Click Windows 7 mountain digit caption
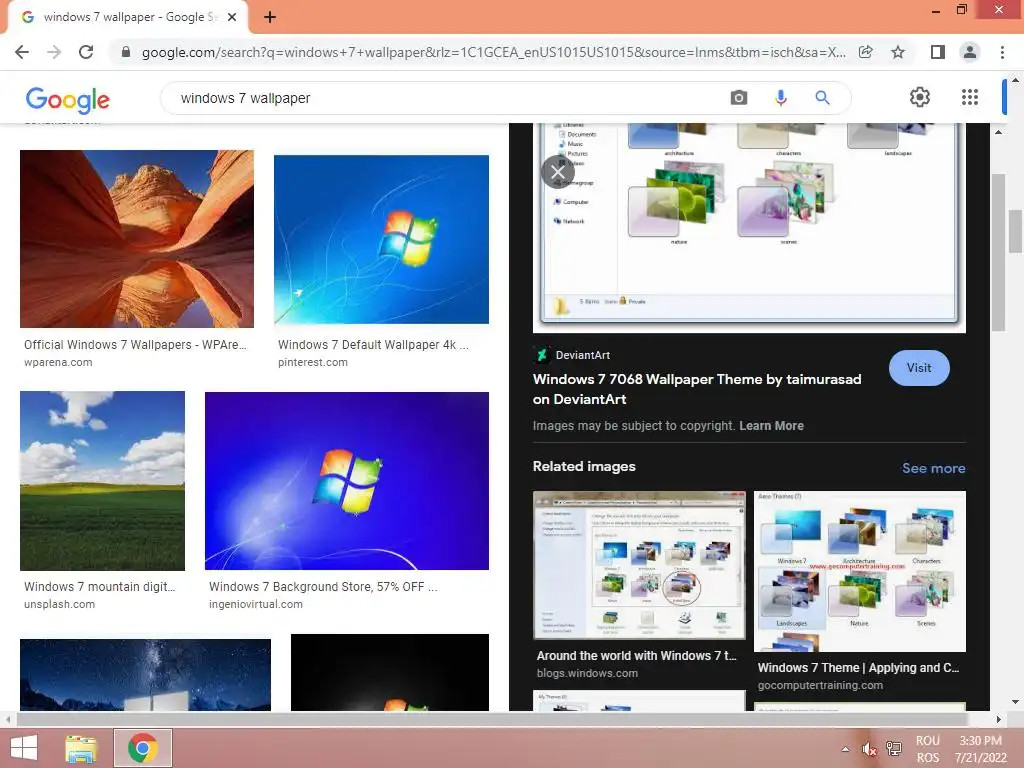 point(99,586)
